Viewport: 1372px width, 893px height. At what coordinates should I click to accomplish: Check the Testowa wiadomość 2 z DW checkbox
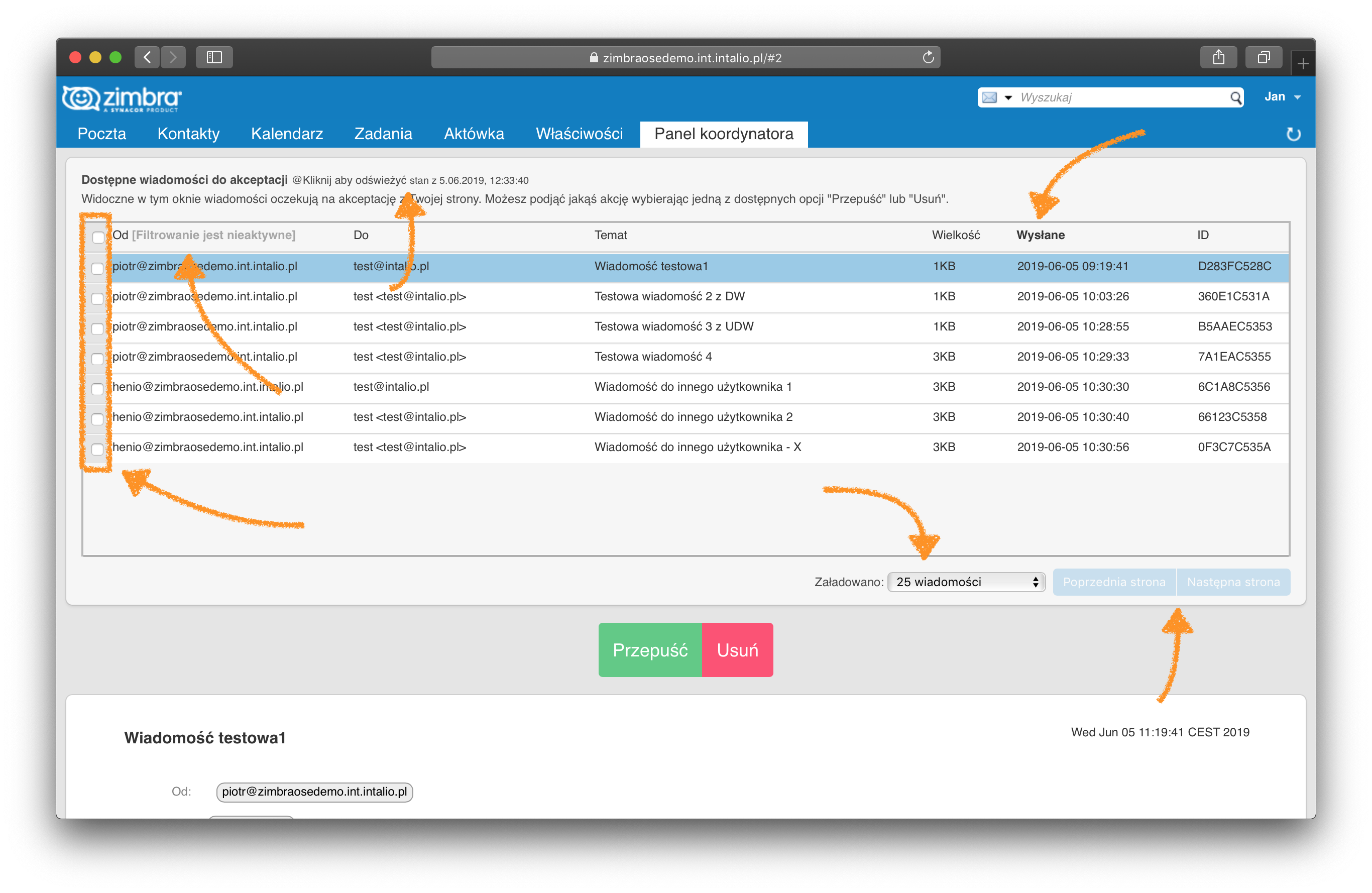[x=97, y=298]
